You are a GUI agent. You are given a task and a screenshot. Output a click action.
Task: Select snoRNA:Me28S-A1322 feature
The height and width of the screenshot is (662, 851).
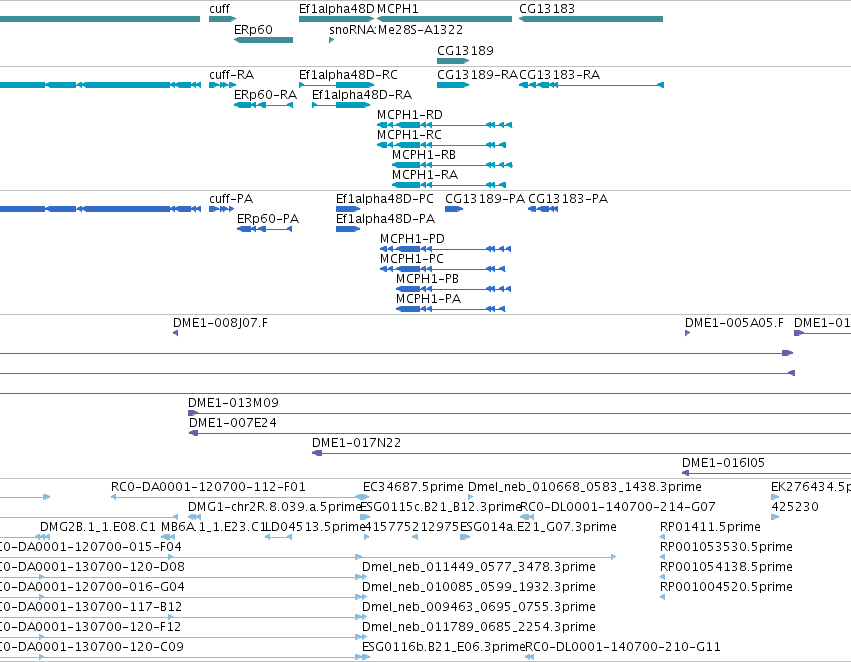[332, 40]
